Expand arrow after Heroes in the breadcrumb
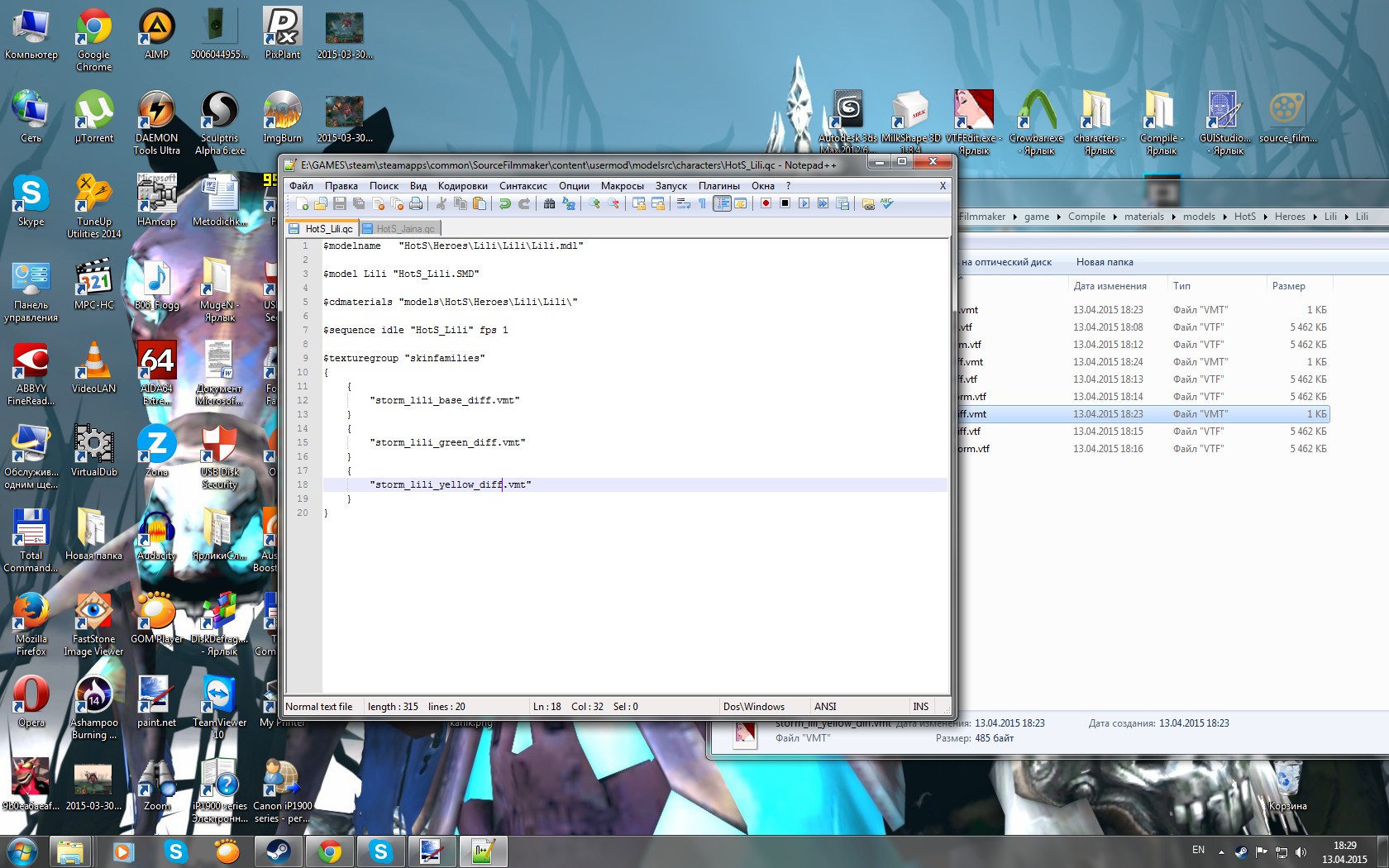 pos(1315,217)
